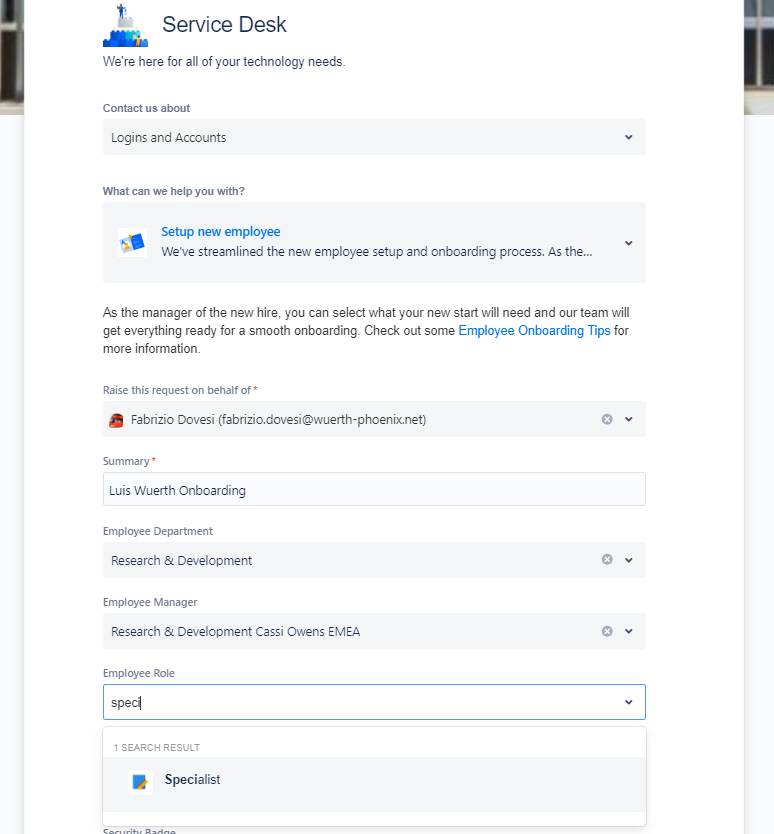Screen dimensions: 774x834
Task: Clear the Employee Department selection
Action: click(607, 560)
